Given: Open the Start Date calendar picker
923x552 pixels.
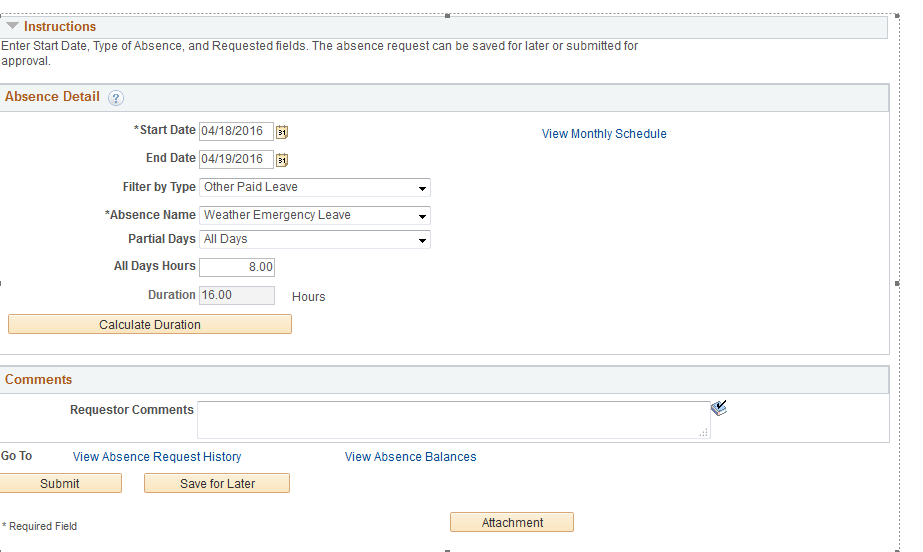Looking at the screenshot, I should [x=282, y=131].
